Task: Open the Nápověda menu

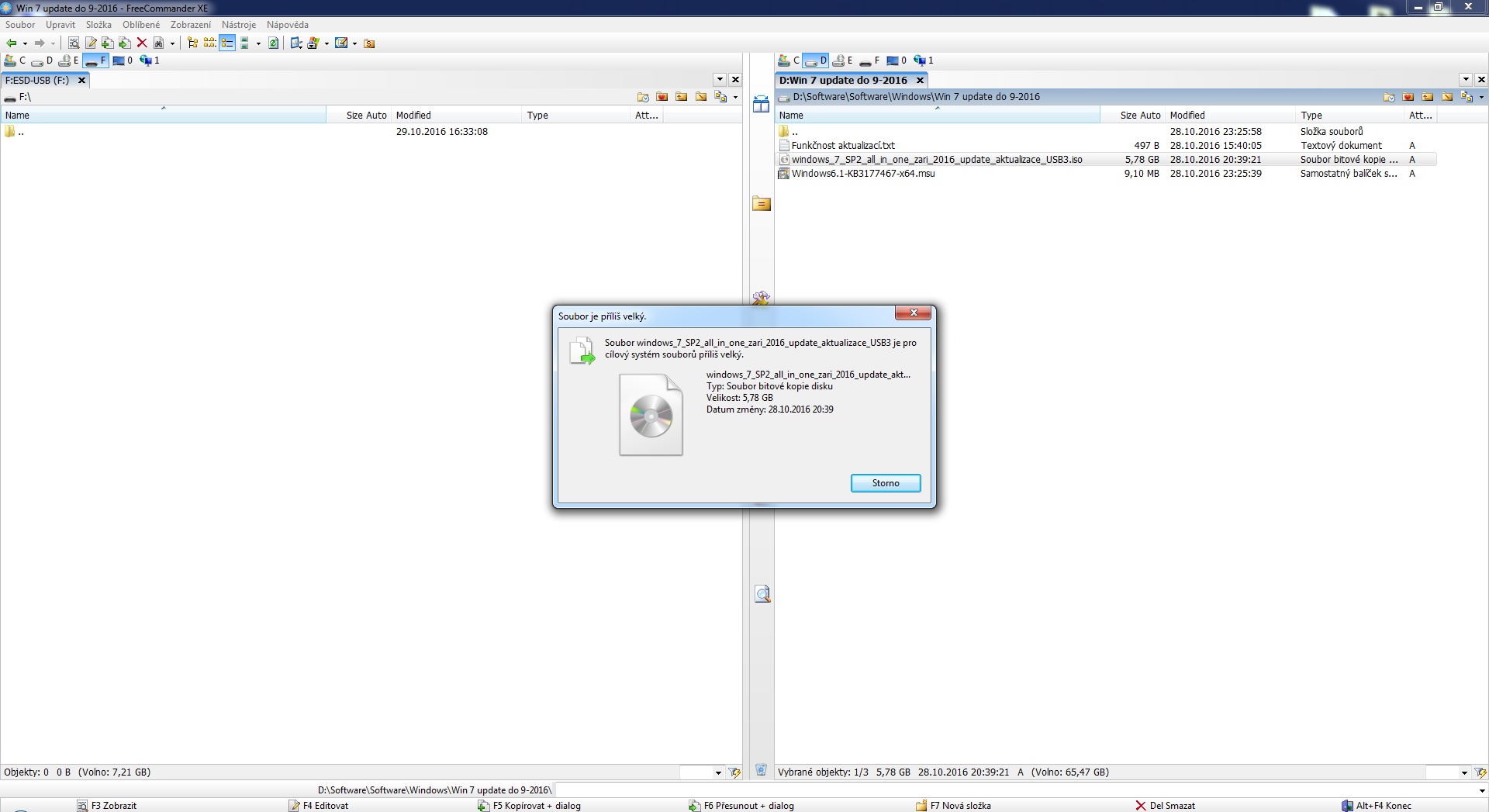Action: click(x=288, y=25)
